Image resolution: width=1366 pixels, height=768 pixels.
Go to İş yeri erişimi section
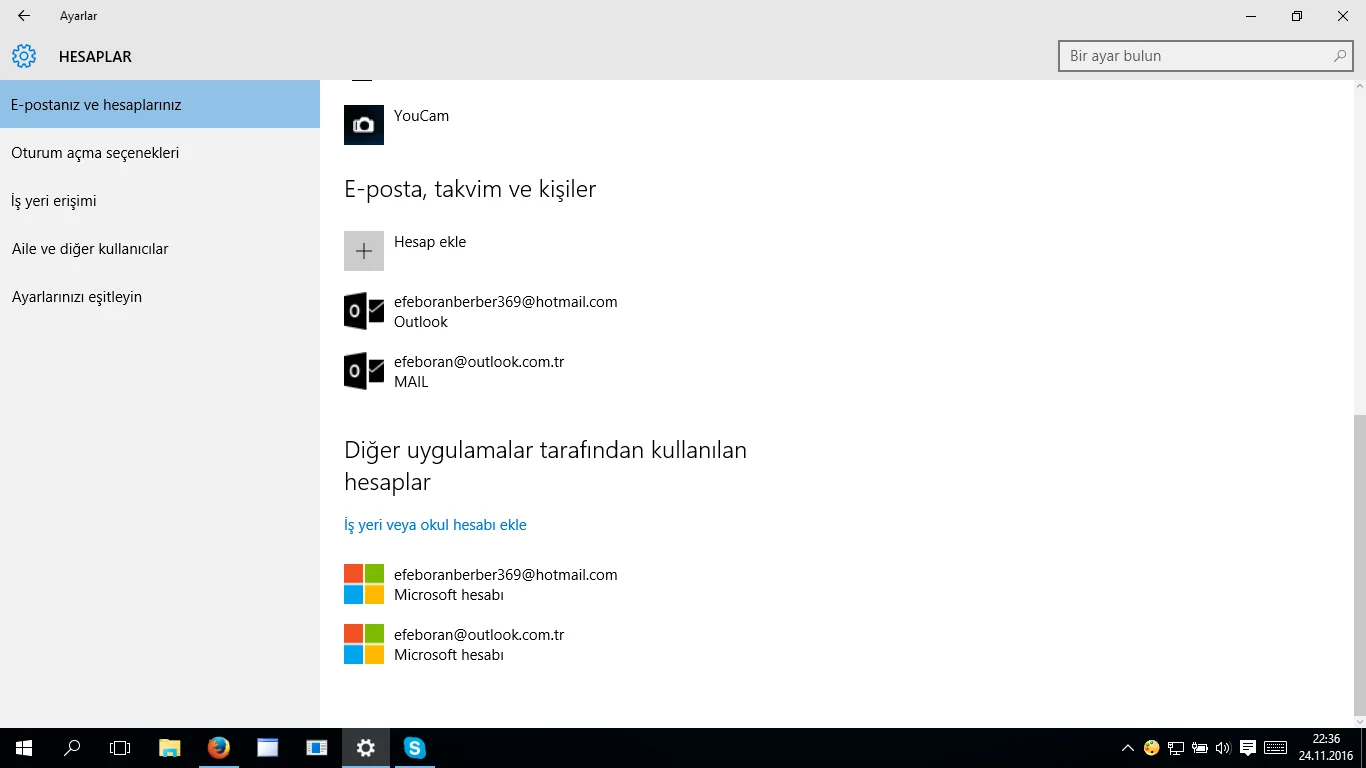54,201
